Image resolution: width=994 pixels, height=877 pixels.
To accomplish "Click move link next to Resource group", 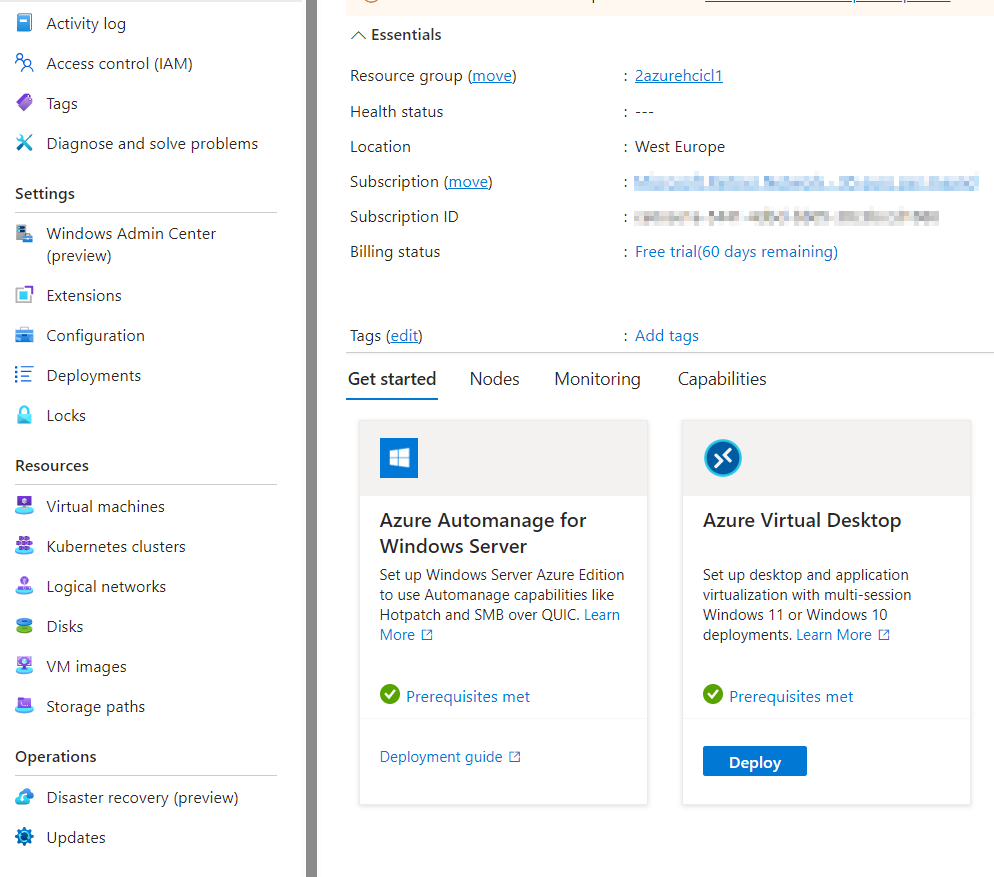I will (492, 76).
